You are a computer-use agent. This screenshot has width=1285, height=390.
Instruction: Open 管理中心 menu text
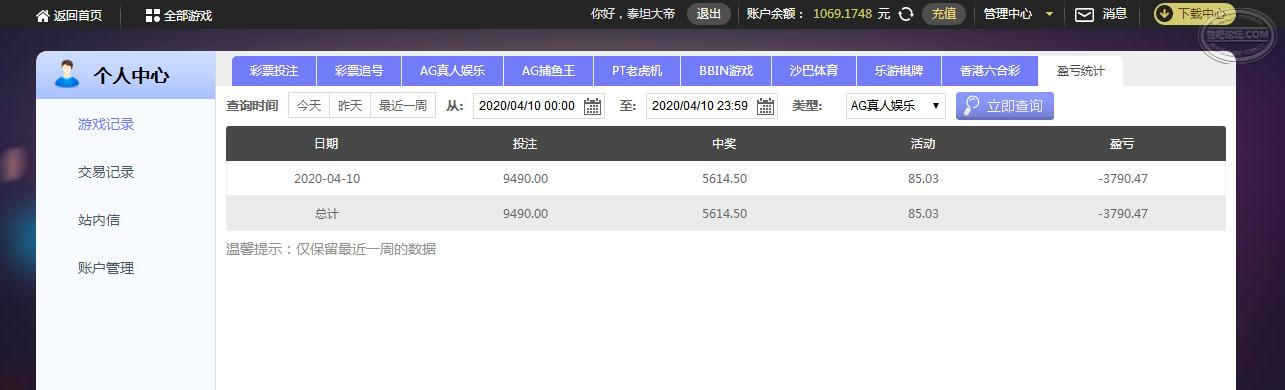pos(1008,14)
